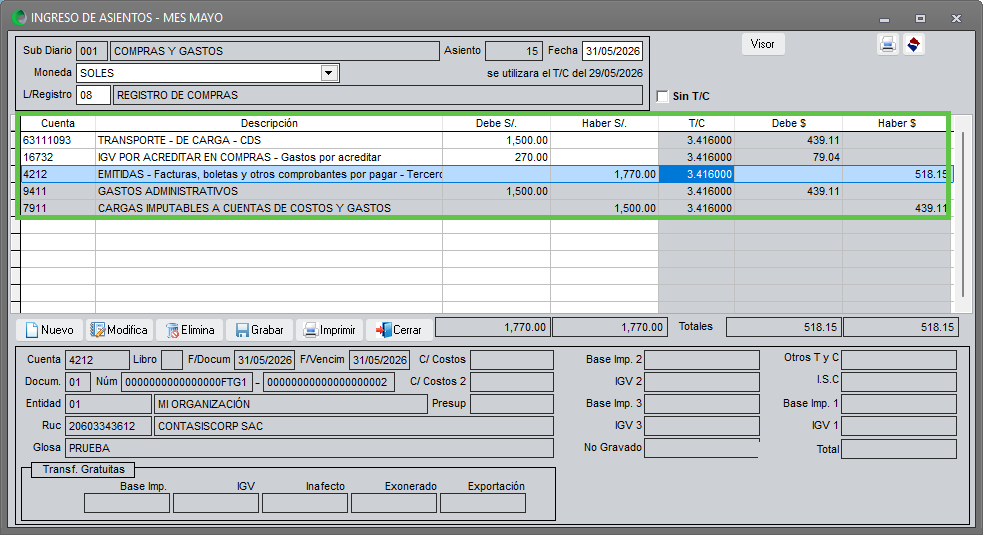
Task: Click the vertical scrollbar of the entries grid
Action: 963,213
